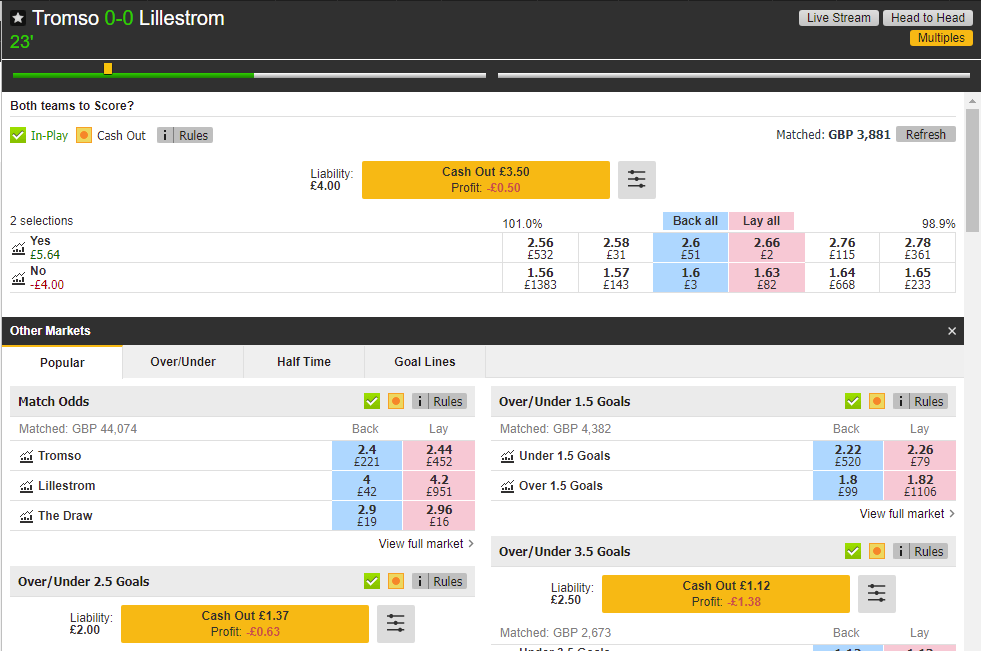981x651 pixels.
Task: Open Rules for Over/Under 3.5 Goals
Action: 920,552
